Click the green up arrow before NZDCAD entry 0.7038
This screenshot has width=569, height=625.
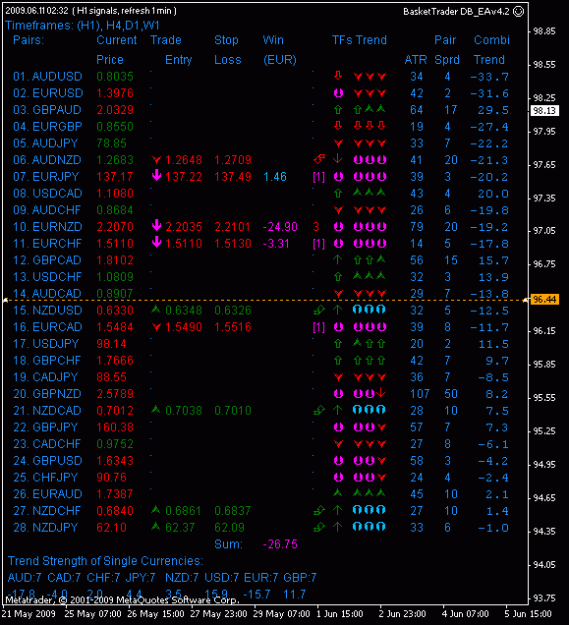[156, 409]
